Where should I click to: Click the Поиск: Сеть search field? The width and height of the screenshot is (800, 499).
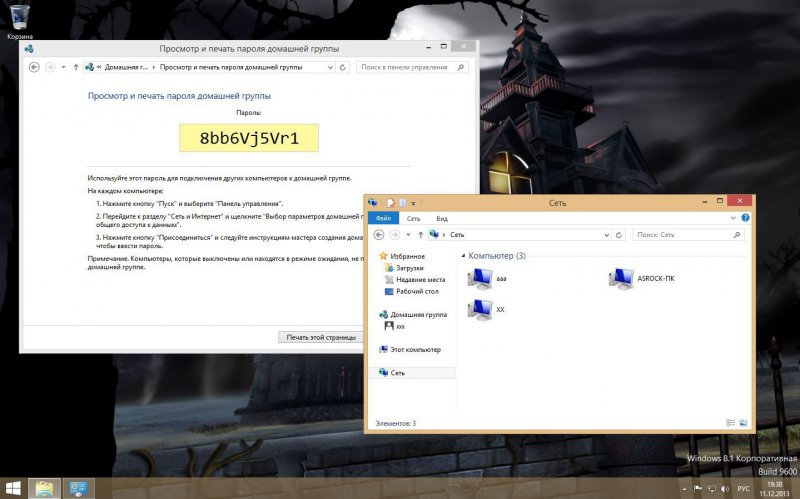(x=688, y=235)
